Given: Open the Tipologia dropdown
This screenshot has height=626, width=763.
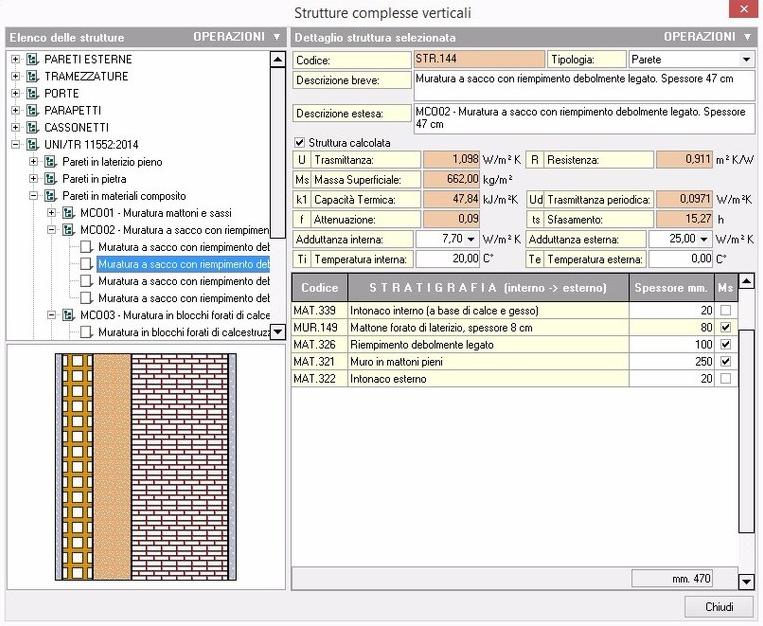Looking at the screenshot, I should 746,60.
